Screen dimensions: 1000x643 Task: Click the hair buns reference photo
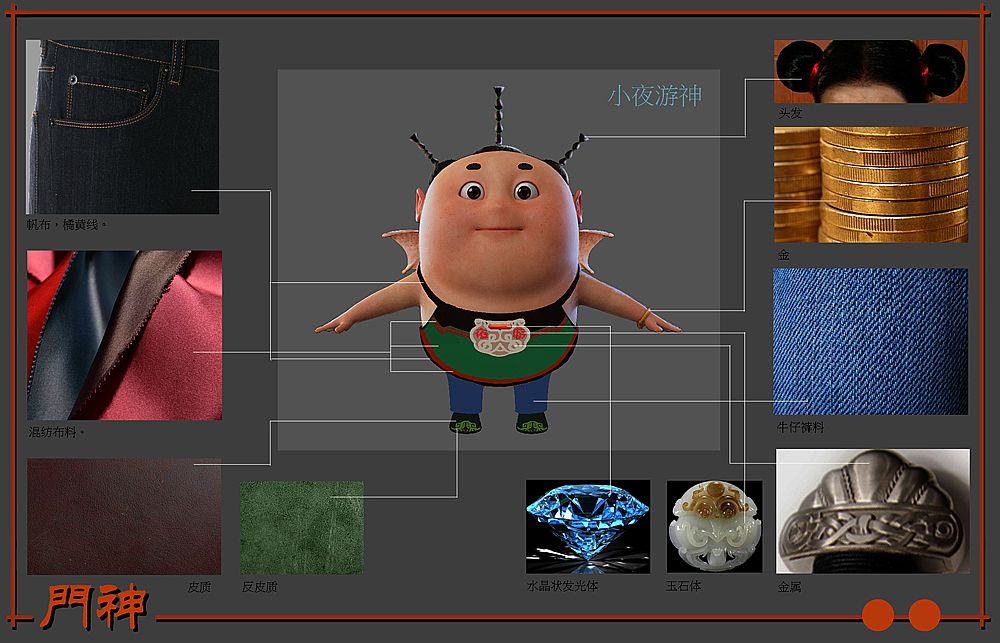pos(870,71)
